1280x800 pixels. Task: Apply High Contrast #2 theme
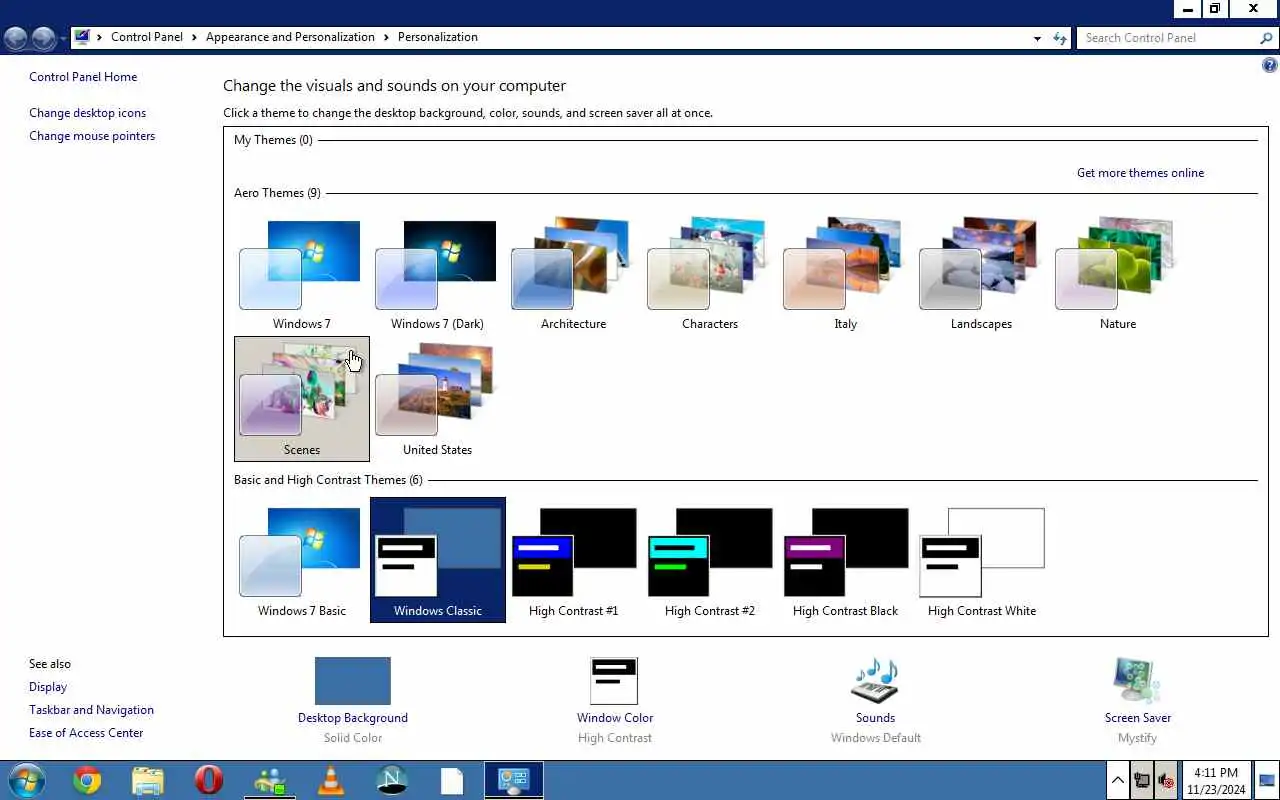point(709,560)
